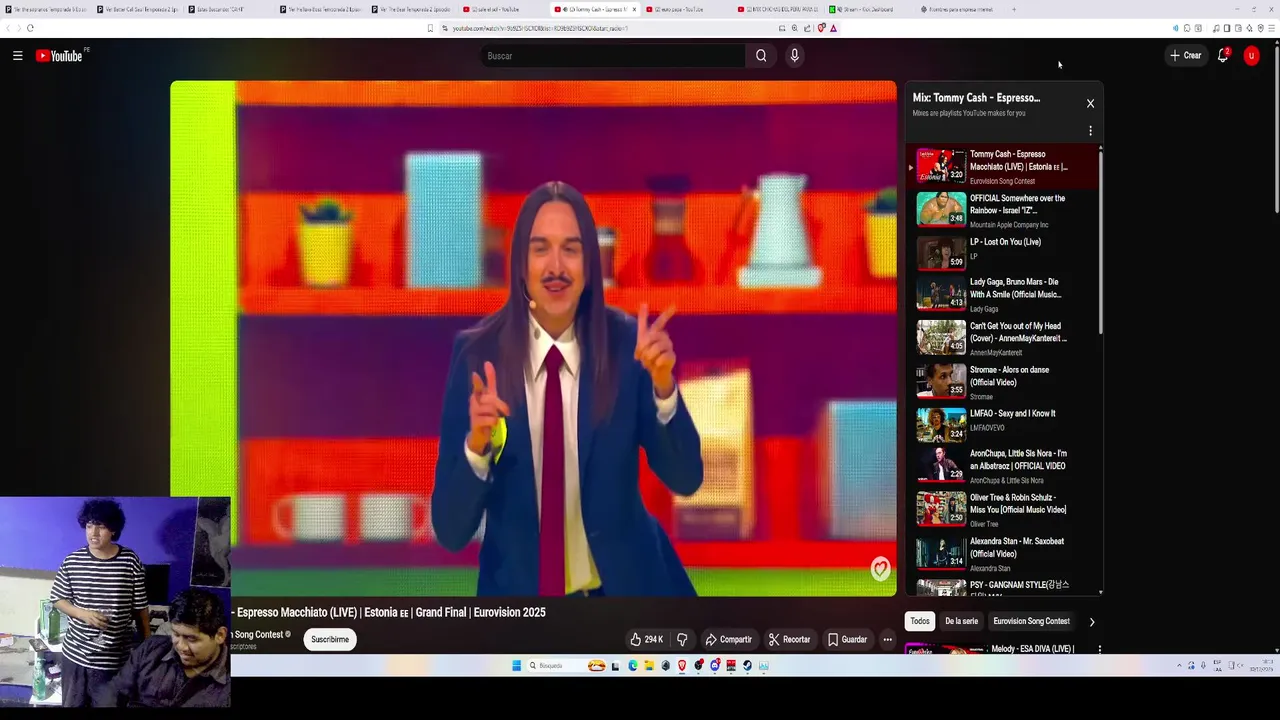This screenshot has width=1280, height=720.
Task: Open options for Melody ESA DIVA video
Action: (1099, 650)
